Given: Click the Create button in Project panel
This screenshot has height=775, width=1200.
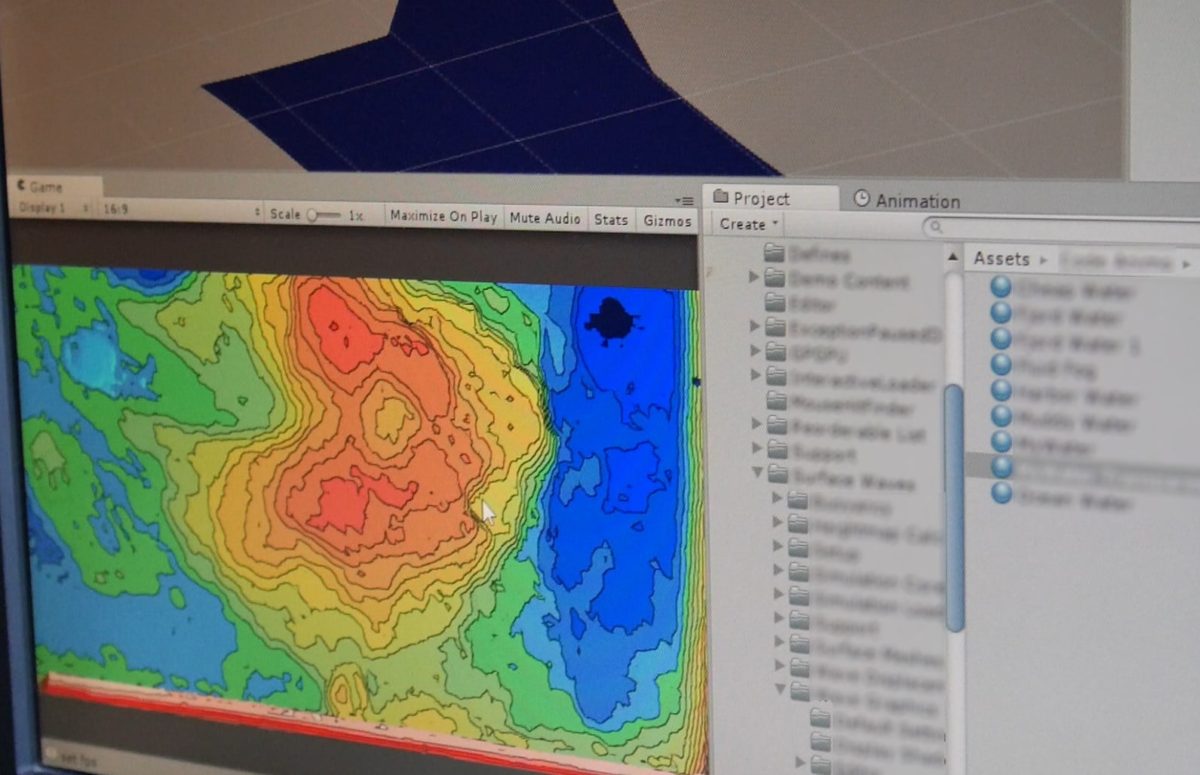Looking at the screenshot, I should point(742,224).
